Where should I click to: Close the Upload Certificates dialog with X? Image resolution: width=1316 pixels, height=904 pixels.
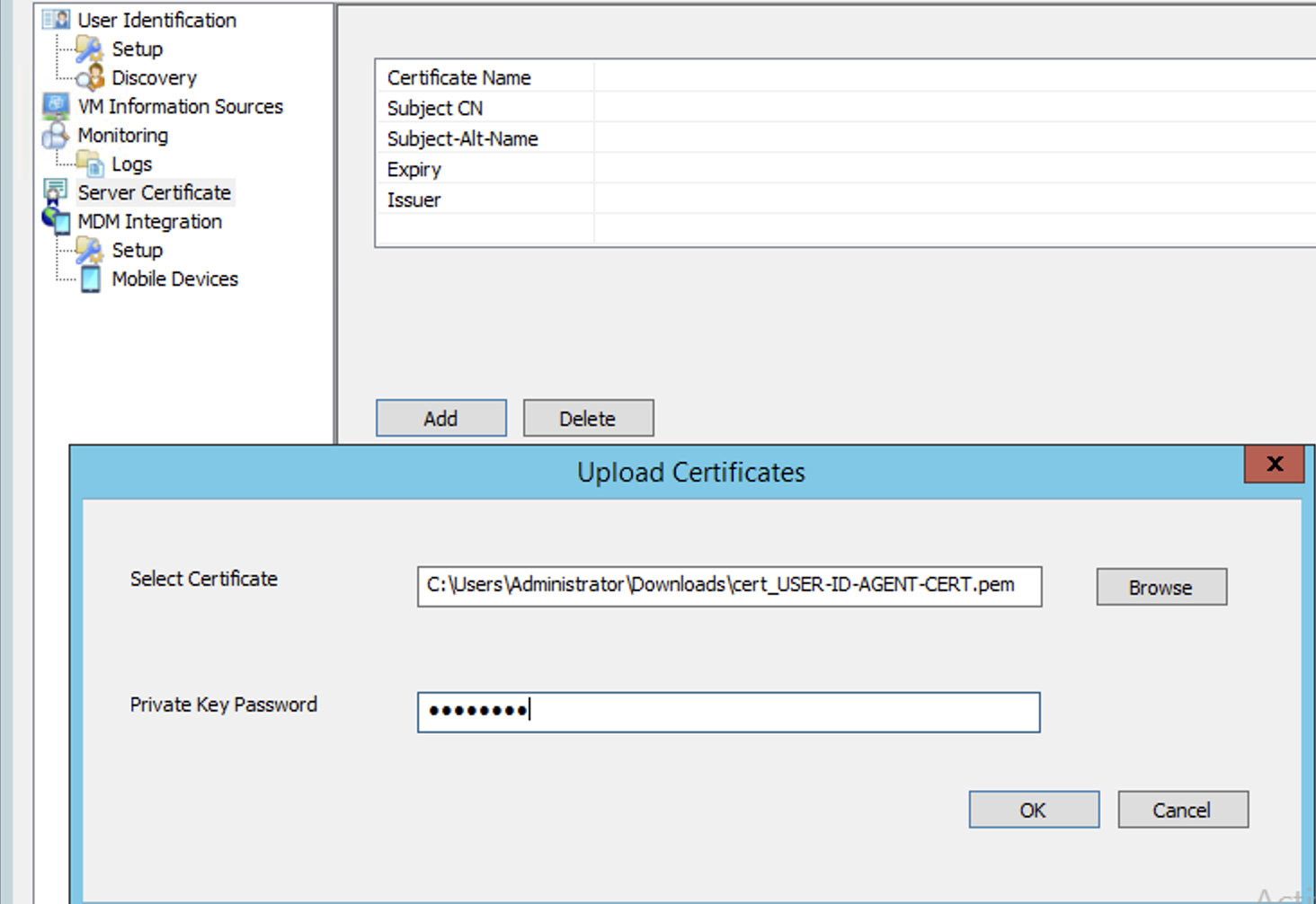click(x=1274, y=464)
